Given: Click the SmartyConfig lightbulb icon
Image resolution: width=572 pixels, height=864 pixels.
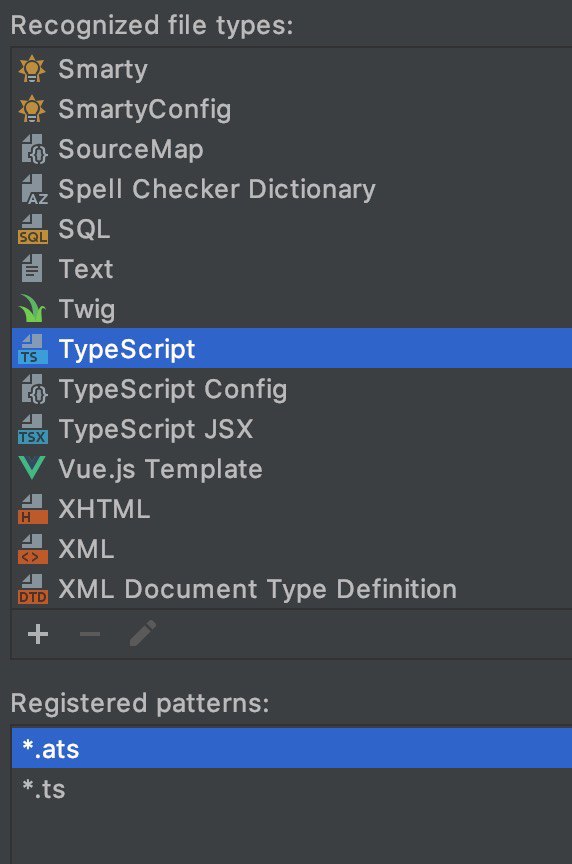Looking at the screenshot, I should click(x=32, y=109).
